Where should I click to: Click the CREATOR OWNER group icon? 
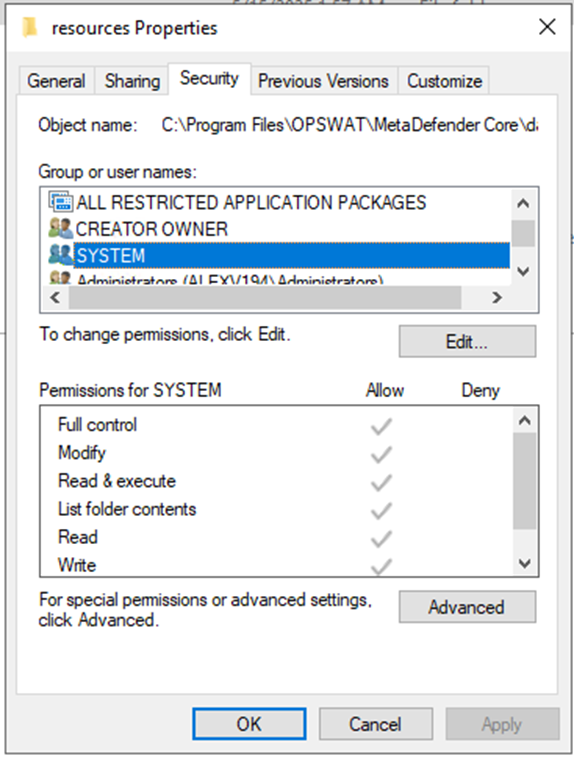coord(60,228)
